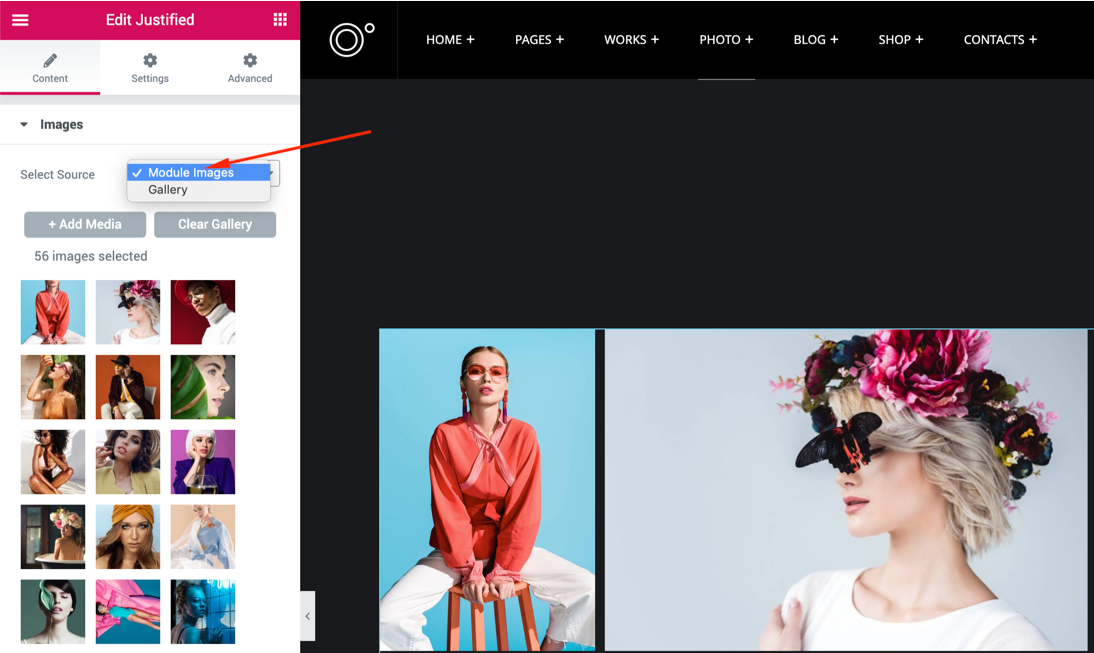
Task: Select the figure lying on pink thumbnail
Action: click(x=128, y=611)
